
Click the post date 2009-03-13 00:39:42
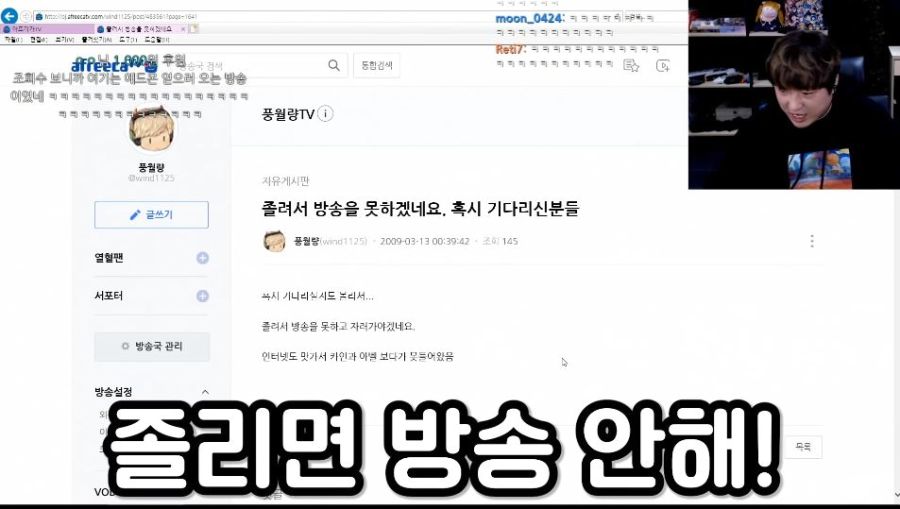(x=425, y=242)
